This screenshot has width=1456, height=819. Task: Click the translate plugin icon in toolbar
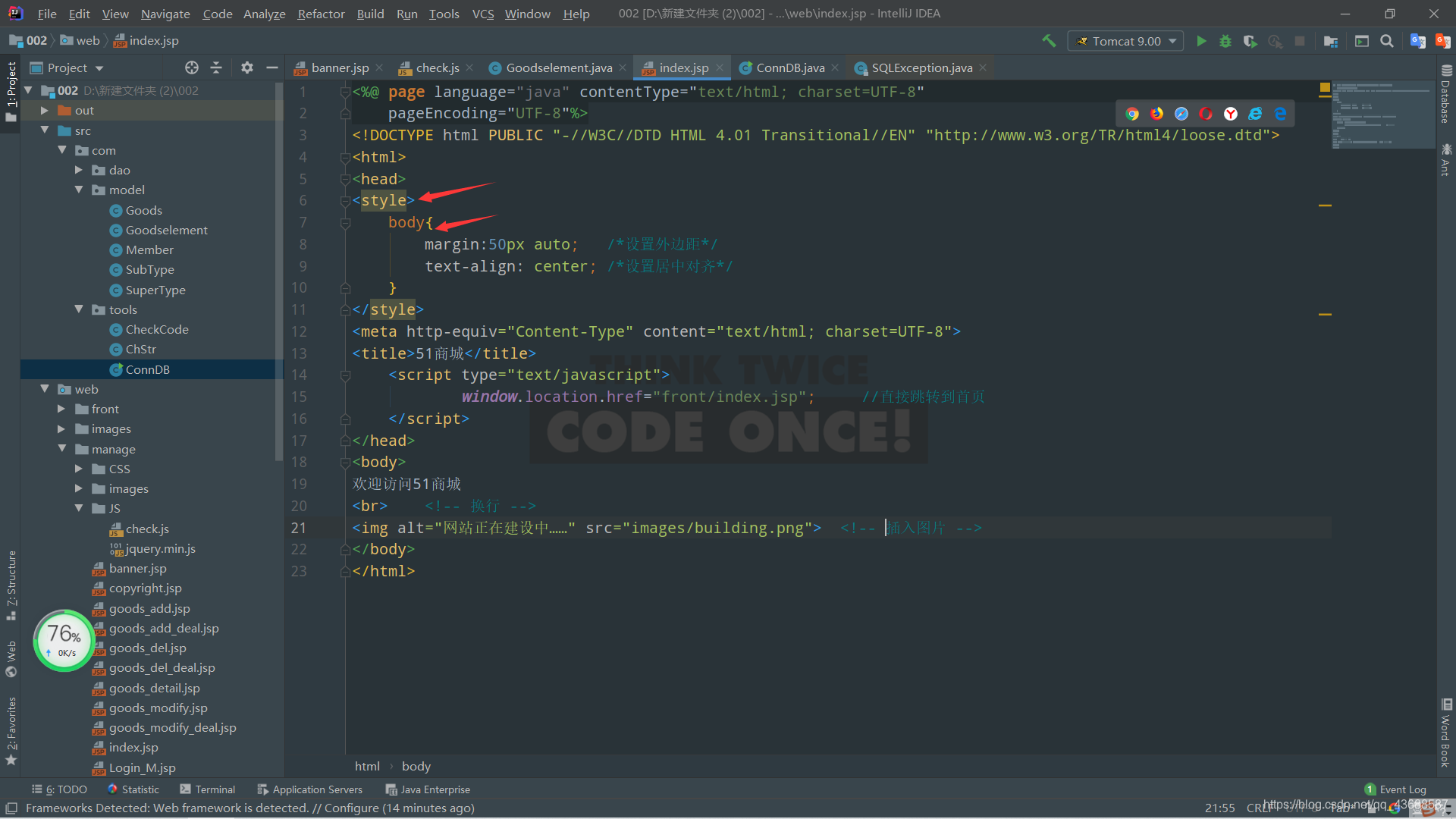[1417, 41]
